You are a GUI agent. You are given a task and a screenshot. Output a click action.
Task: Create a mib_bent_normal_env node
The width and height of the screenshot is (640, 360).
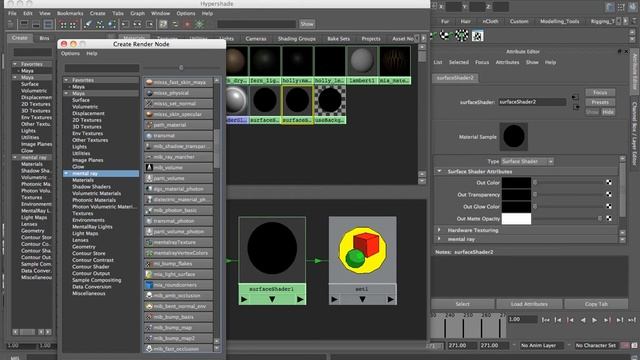[178, 306]
